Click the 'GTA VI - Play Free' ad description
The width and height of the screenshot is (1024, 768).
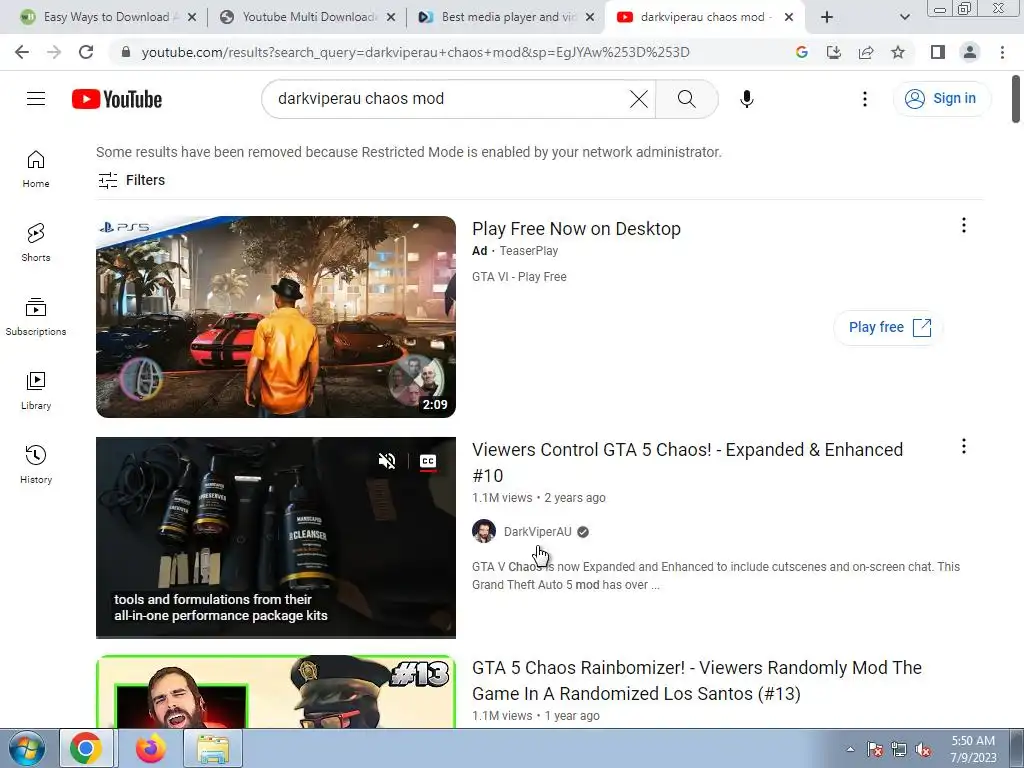click(519, 277)
